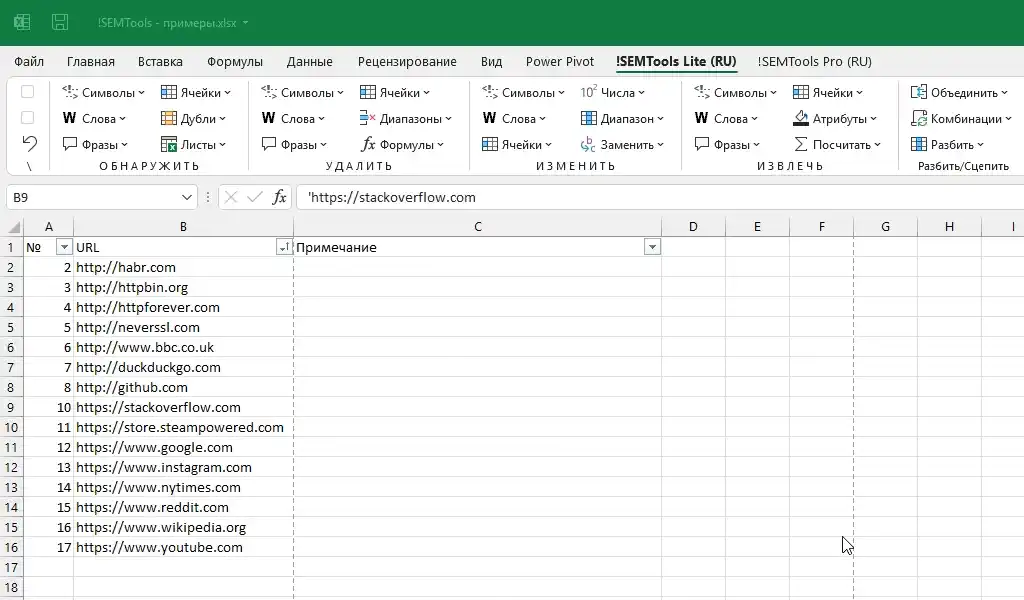Image resolution: width=1024 pixels, height=600 pixels.
Task: Open Ячейки in ОБНАРУЖИТЬ group
Action: 196,93
